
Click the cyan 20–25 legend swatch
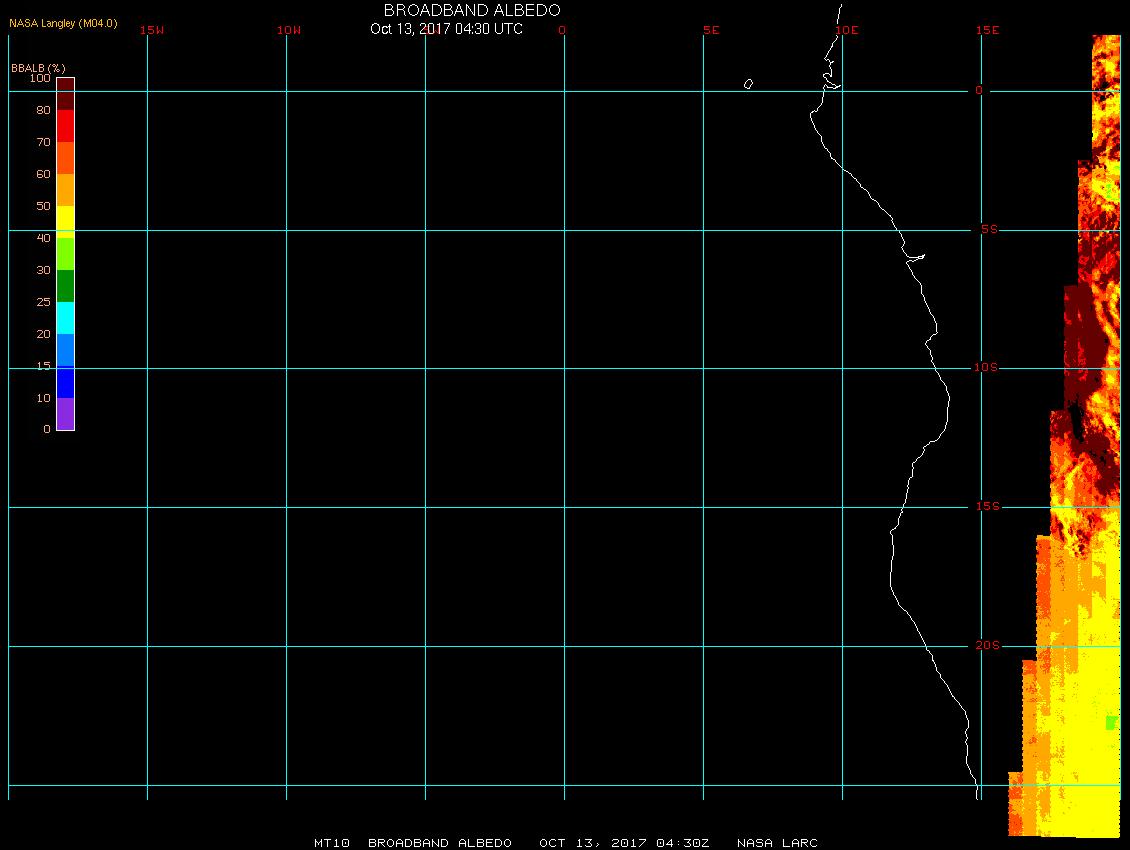click(x=66, y=318)
